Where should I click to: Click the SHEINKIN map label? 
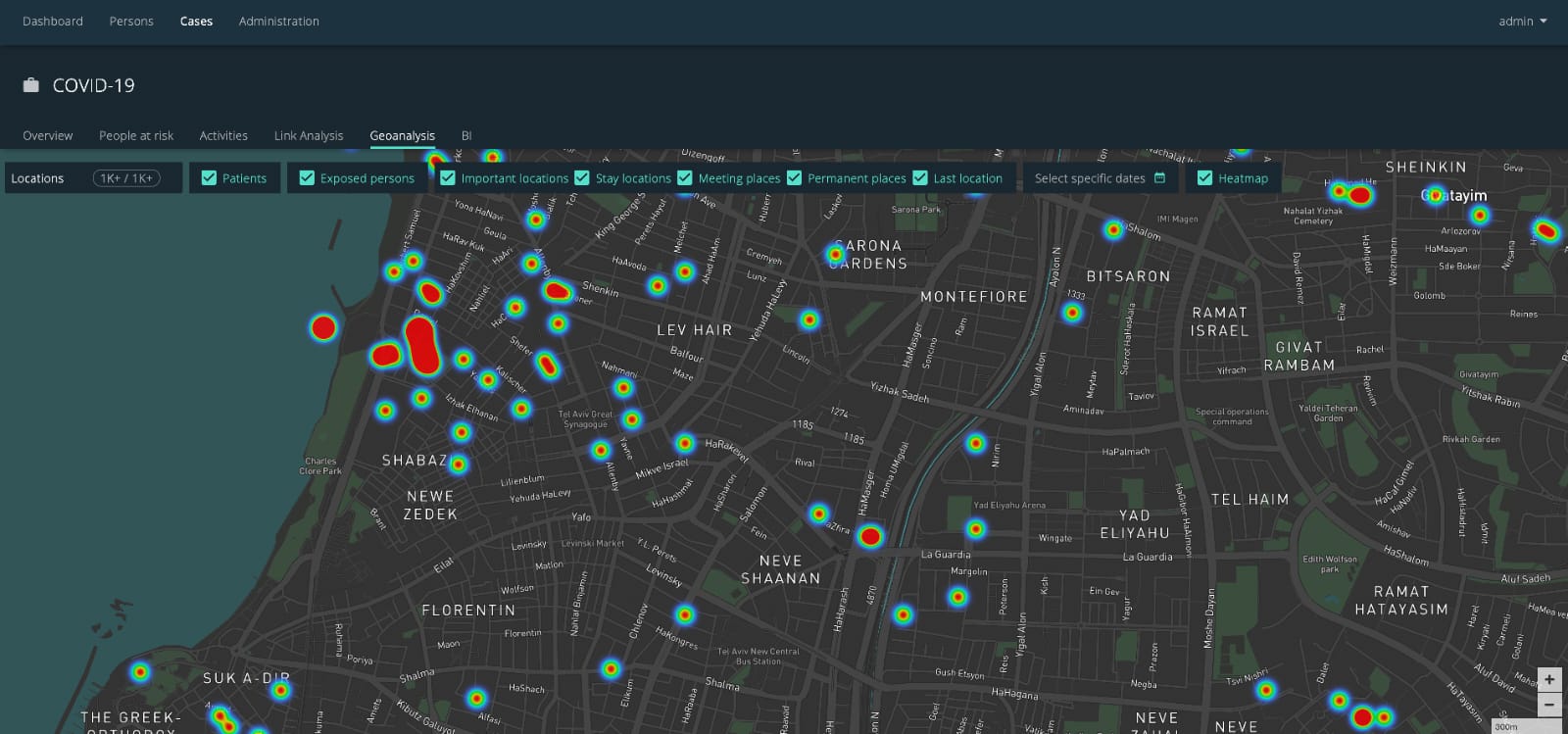point(1426,167)
